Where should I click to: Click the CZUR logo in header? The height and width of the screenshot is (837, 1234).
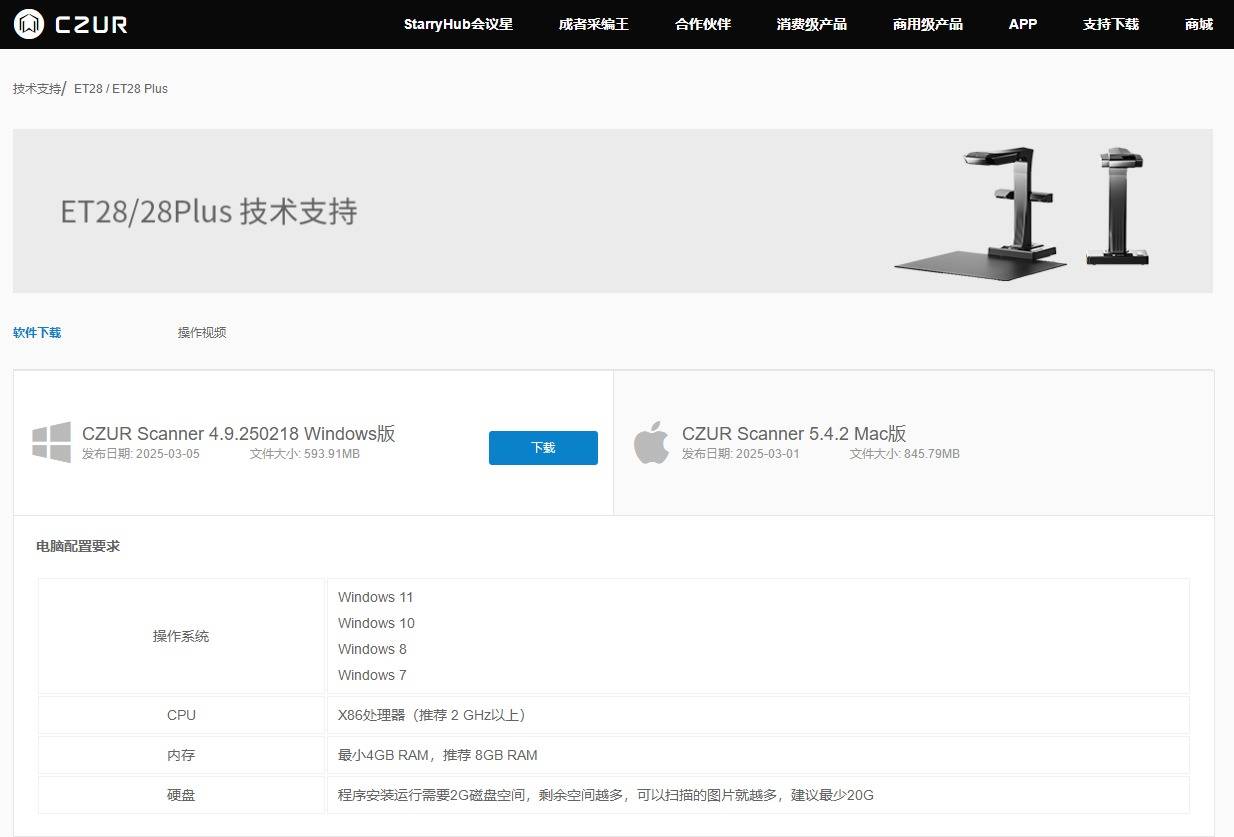[71, 24]
